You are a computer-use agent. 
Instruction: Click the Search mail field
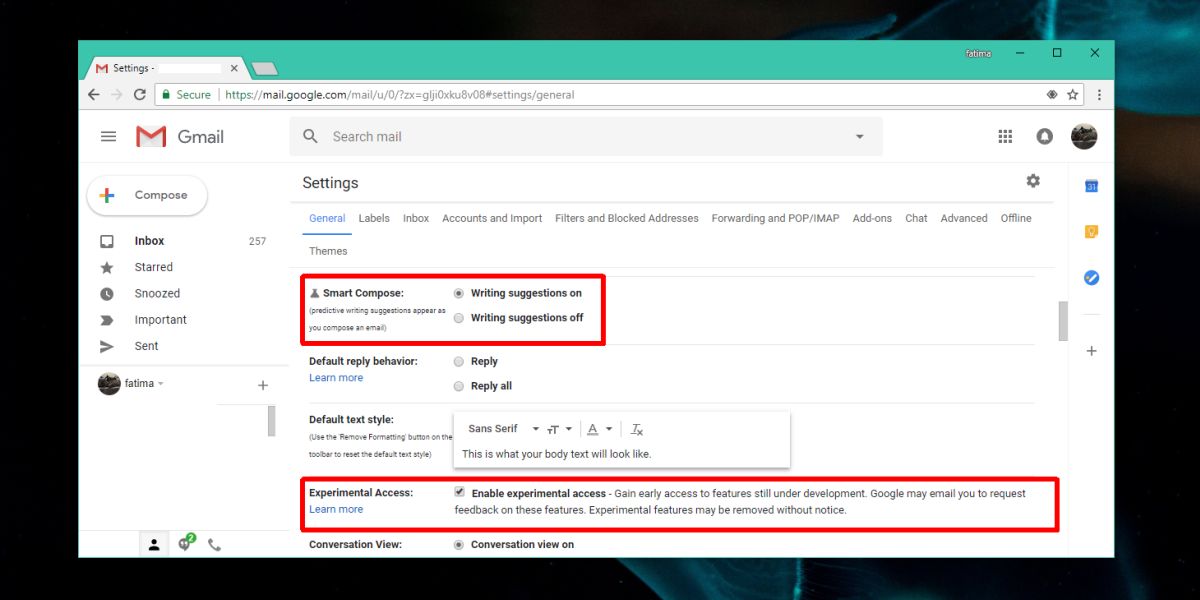(x=586, y=137)
